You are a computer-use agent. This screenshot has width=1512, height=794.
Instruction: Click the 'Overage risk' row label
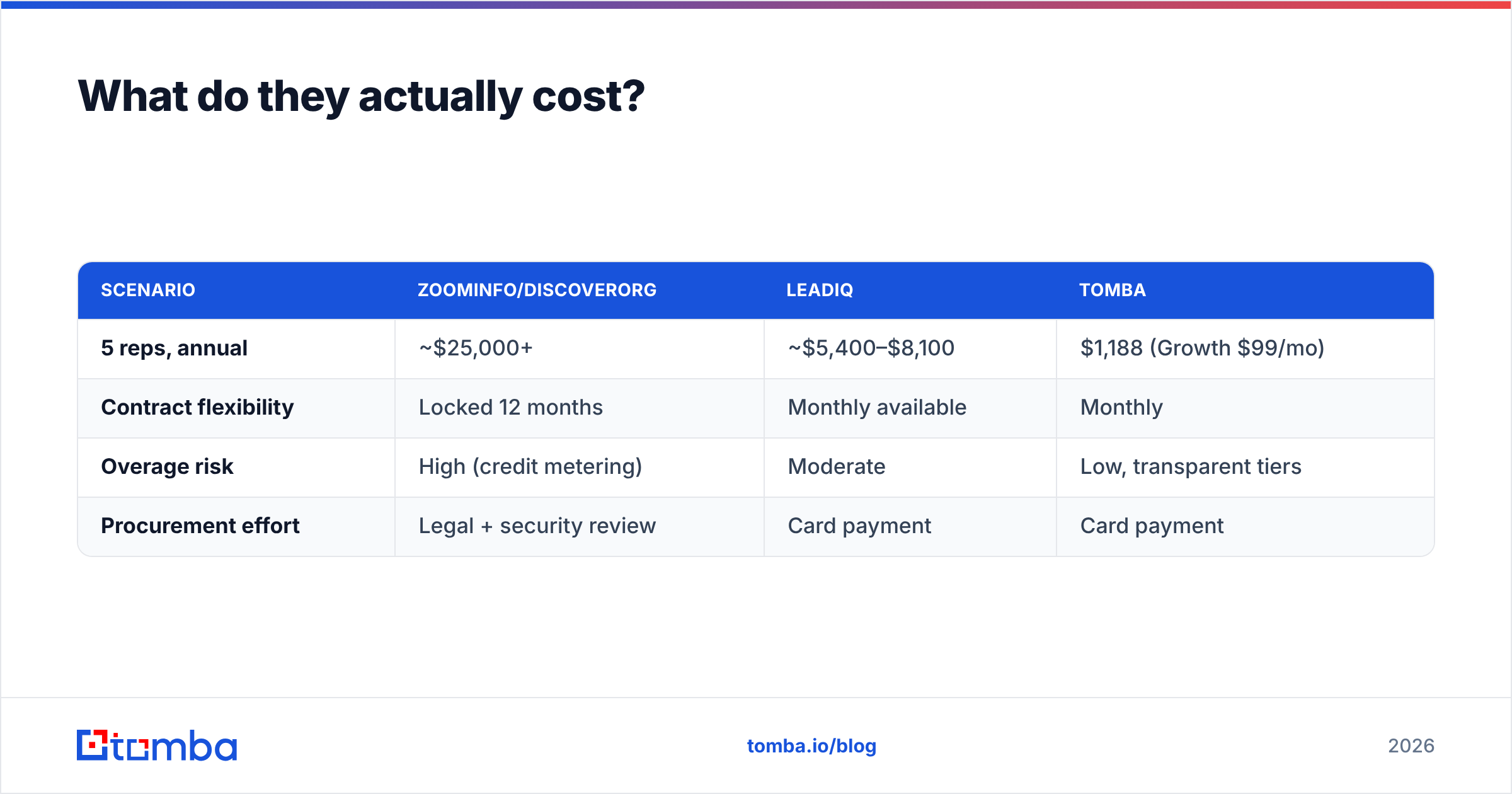pos(167,466)
